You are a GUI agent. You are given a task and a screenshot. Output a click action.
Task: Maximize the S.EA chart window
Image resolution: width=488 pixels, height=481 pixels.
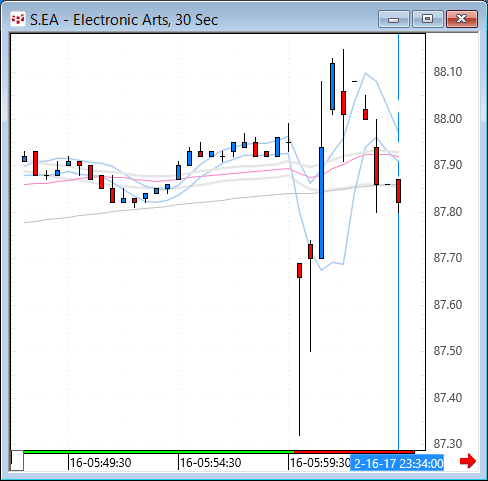[x=427, y=19]
